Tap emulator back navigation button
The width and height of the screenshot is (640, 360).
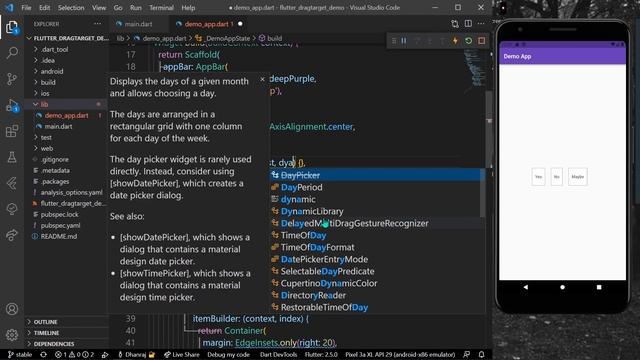coord(526,287)
